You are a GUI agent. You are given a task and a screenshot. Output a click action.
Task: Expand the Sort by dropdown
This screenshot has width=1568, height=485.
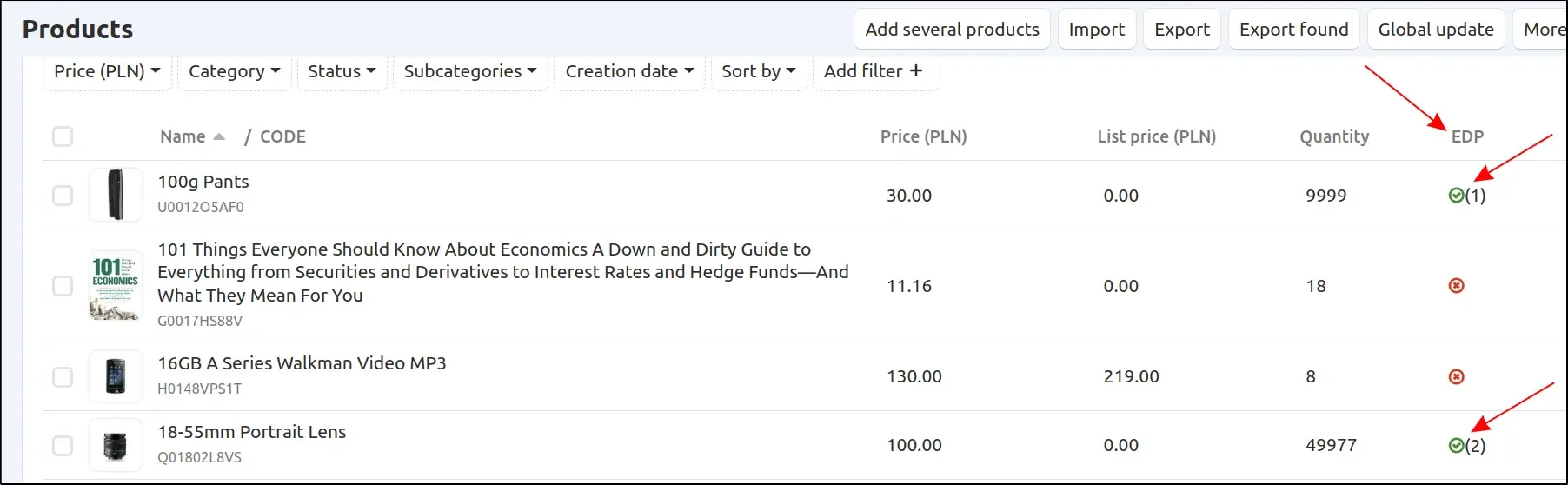pos(758,71)
